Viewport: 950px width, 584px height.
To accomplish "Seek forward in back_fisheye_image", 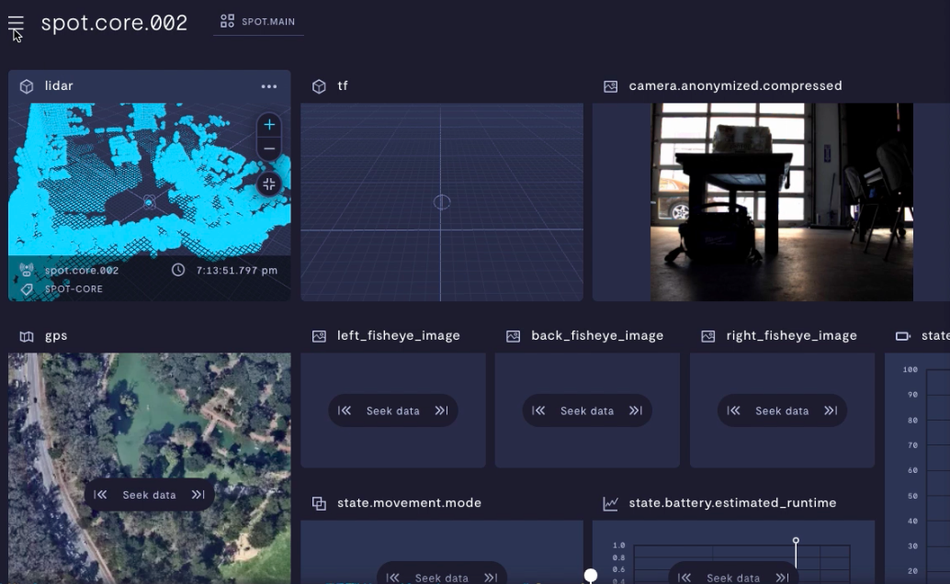I will pyautogui.click(x=636, y=411).
